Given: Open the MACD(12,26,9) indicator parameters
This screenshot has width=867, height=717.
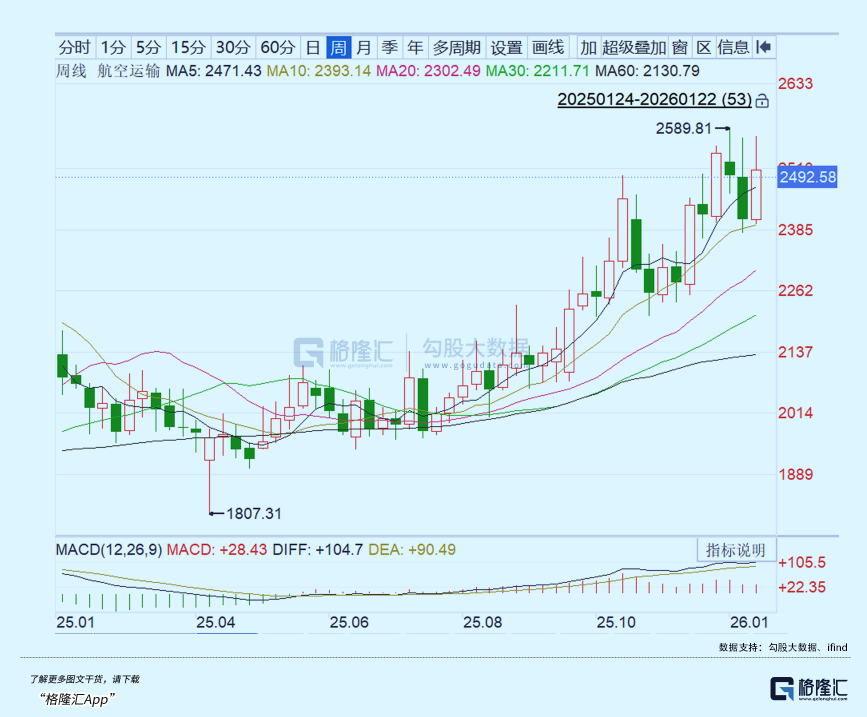Looking at the screenshot, I should 108,550.
